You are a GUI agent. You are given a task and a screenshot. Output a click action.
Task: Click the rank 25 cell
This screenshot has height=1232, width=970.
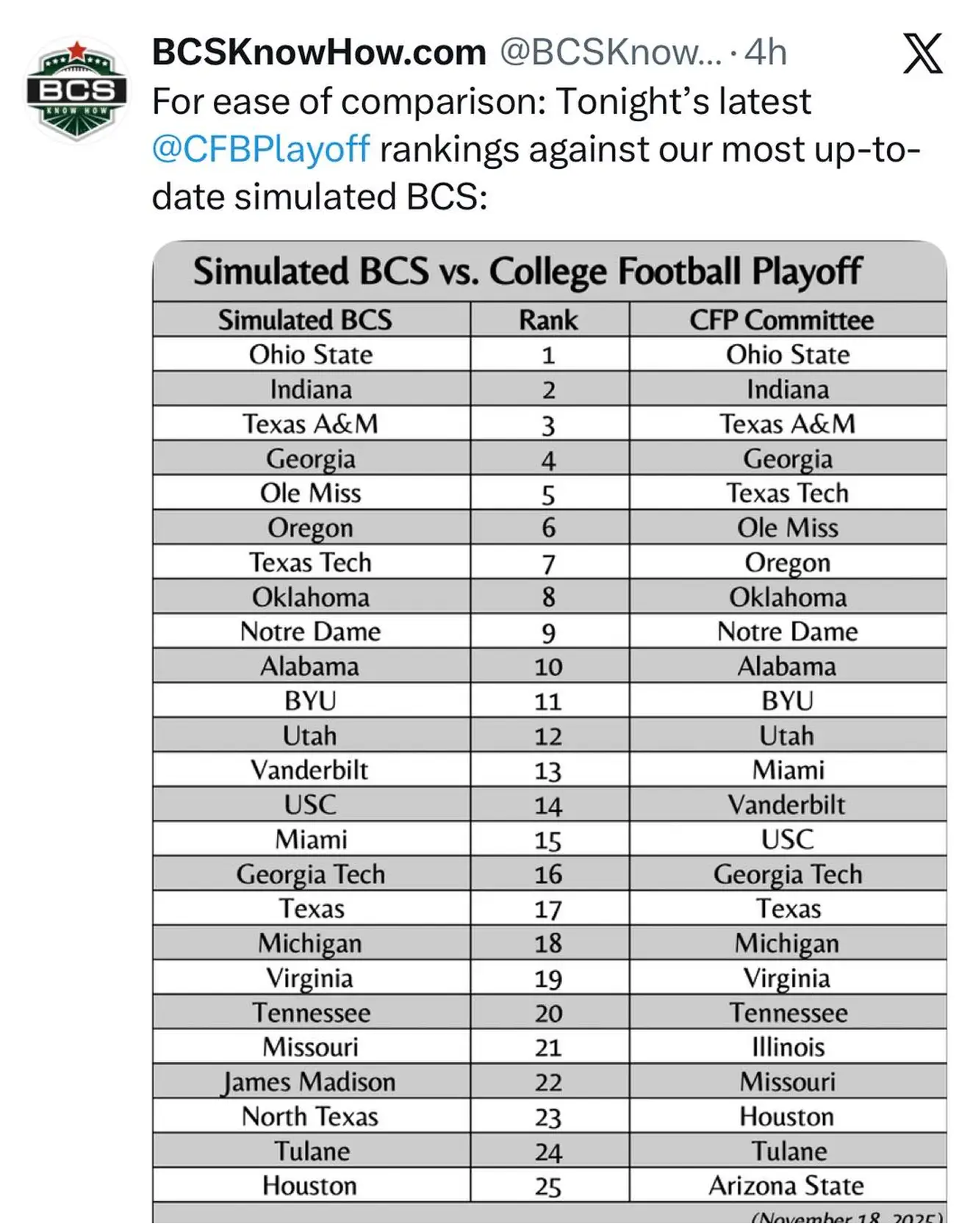pyautogui.click(x=548, y=1186)
